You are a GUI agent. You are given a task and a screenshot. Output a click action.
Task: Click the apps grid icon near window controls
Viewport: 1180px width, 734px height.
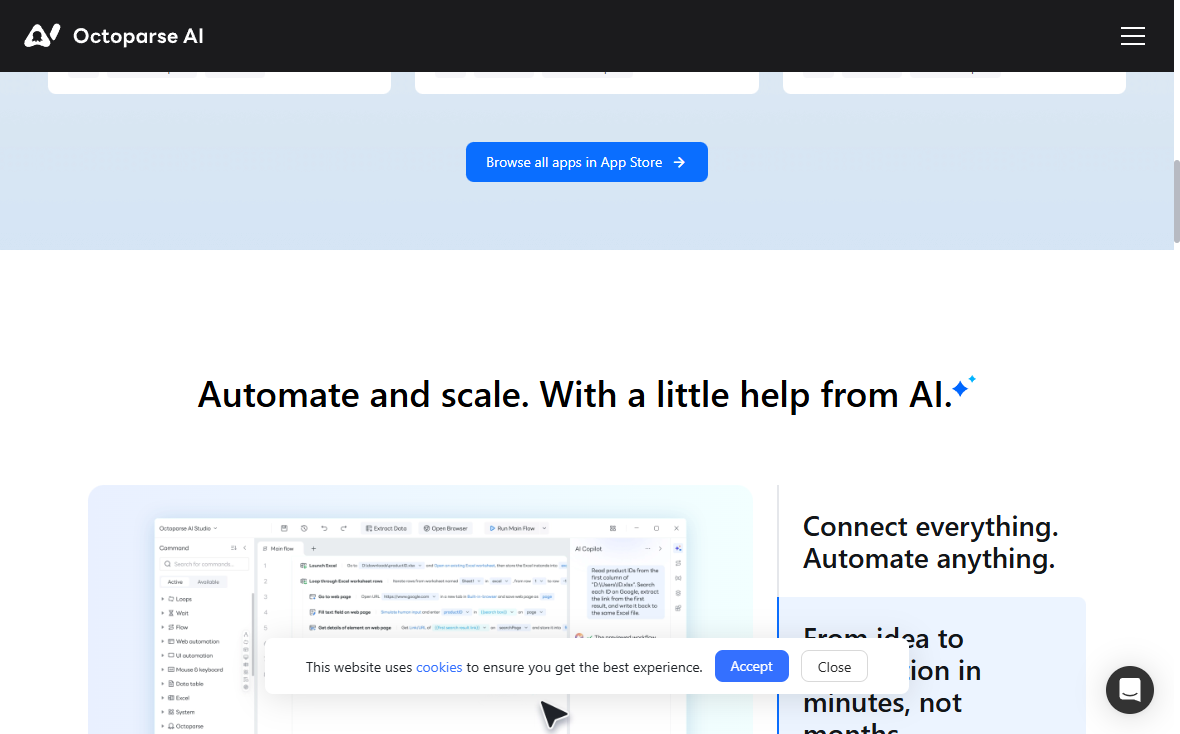pos(612,528)
